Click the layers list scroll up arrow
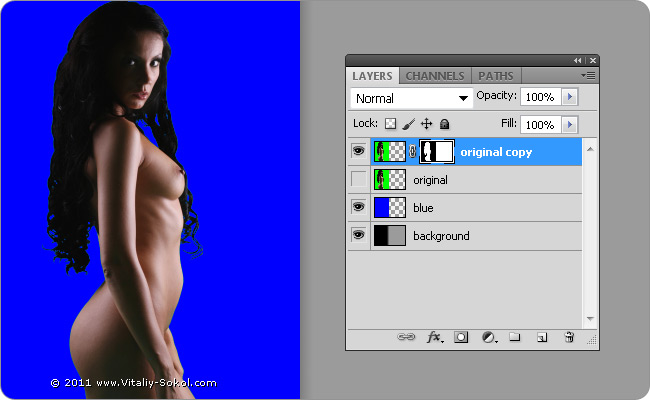The height and width of the screenshot is (400, 650). pyautogui.click(x=590, y=149)
